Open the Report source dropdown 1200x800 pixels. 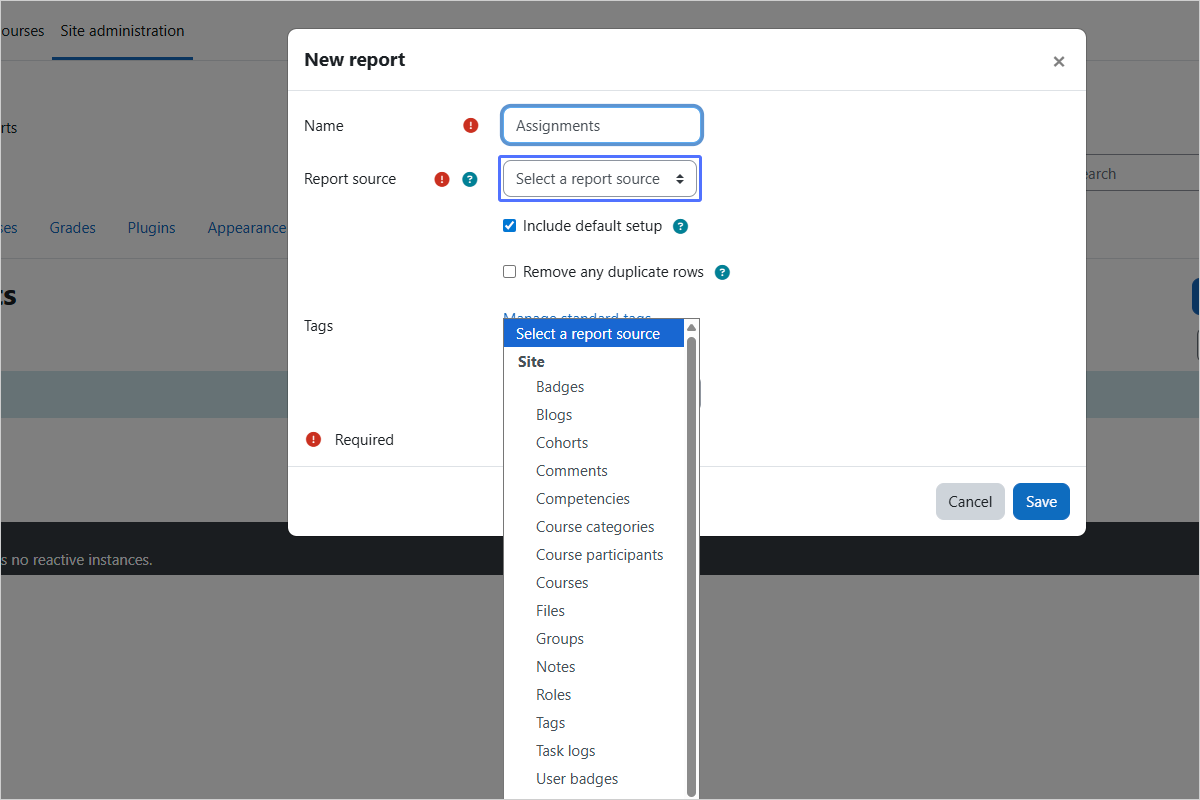pyautogui.click(x=600, y=179)
